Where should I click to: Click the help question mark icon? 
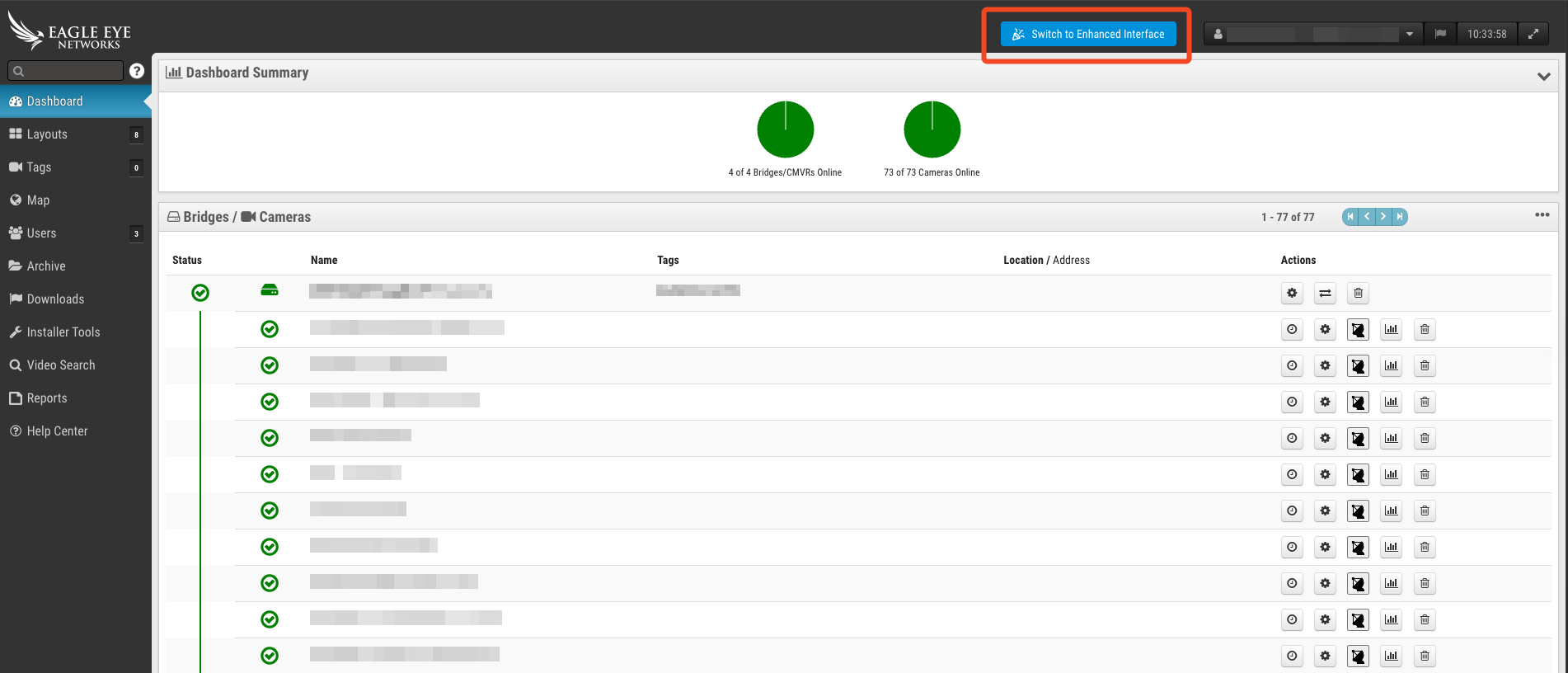click(x=137, y=71)
